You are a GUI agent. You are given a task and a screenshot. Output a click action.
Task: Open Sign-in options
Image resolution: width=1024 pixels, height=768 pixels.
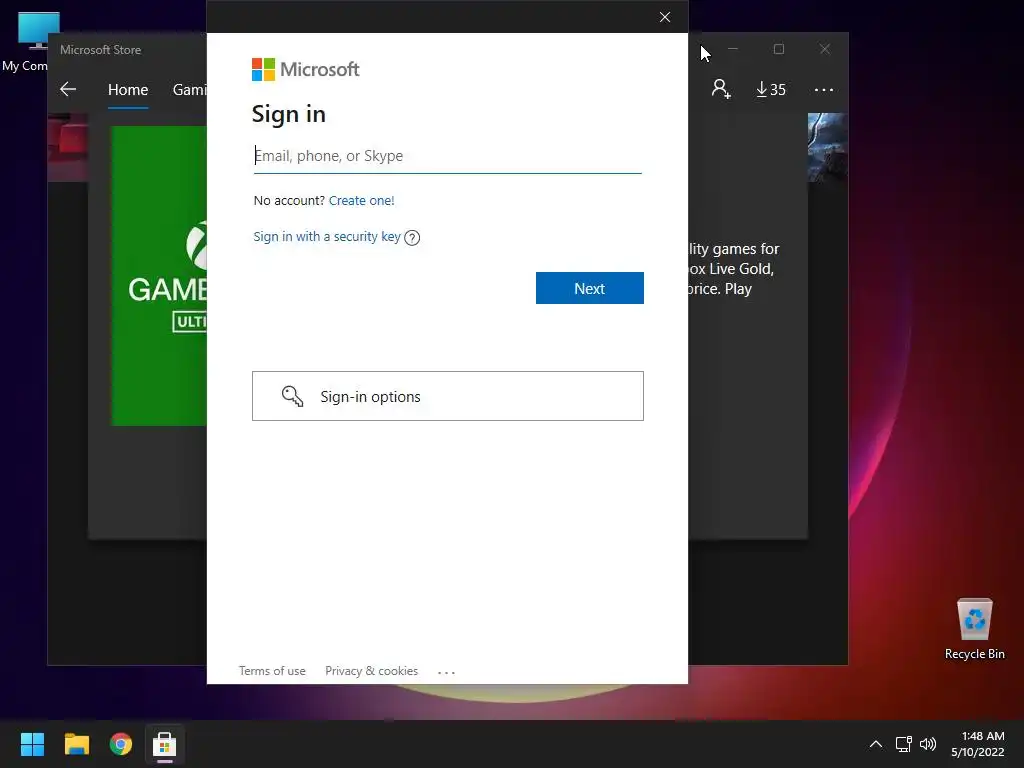click(448, 396)
